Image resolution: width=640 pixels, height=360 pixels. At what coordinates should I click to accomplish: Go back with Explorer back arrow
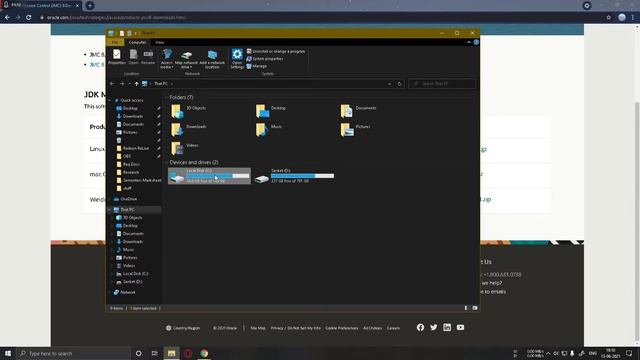[x=112, y=84]
